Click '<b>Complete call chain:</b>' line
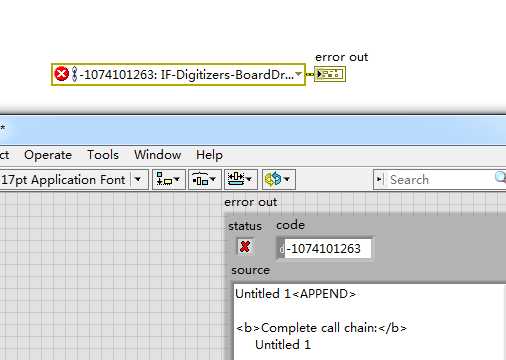 [x=321, y=328]
